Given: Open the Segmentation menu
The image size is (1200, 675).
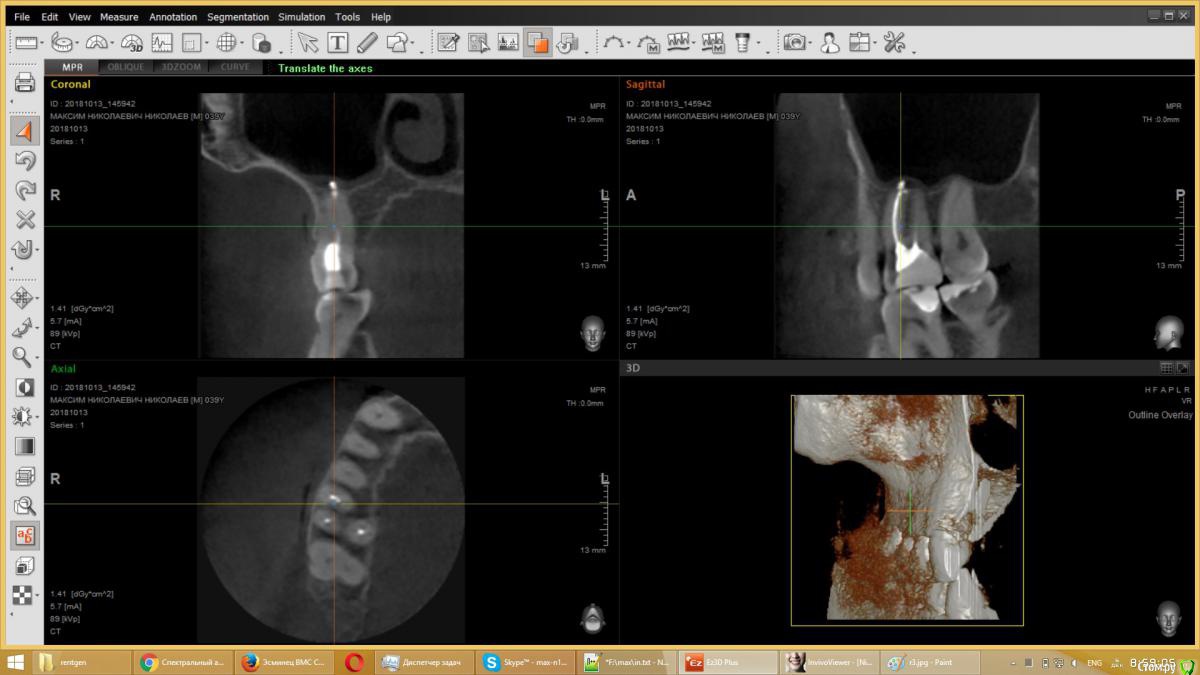Looking at the screenshot, I should click(x=237, y=17).
